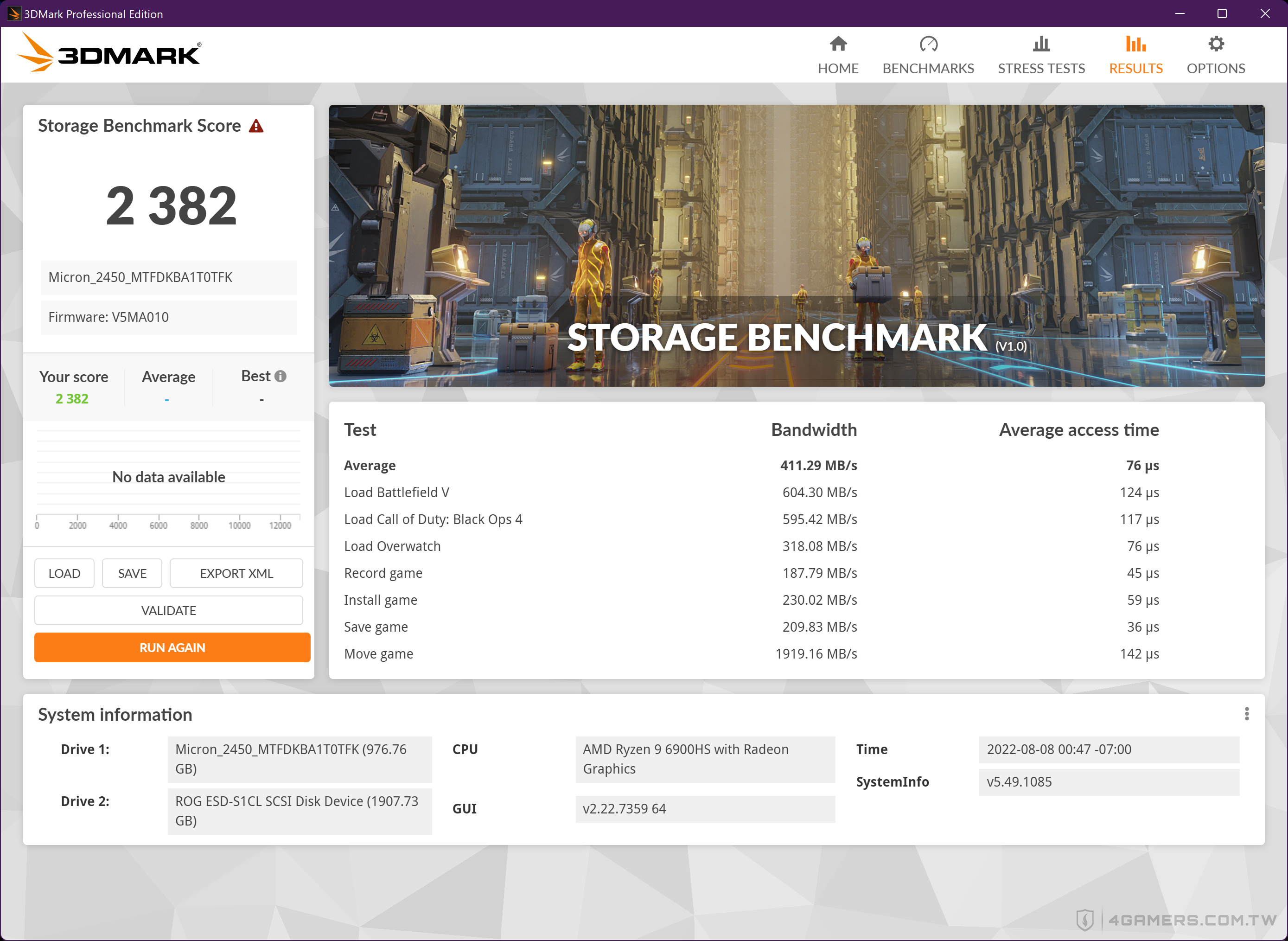This screenshot has width=1288, height=941.
Task: Click the System information heading
Action: click(115, 714)
